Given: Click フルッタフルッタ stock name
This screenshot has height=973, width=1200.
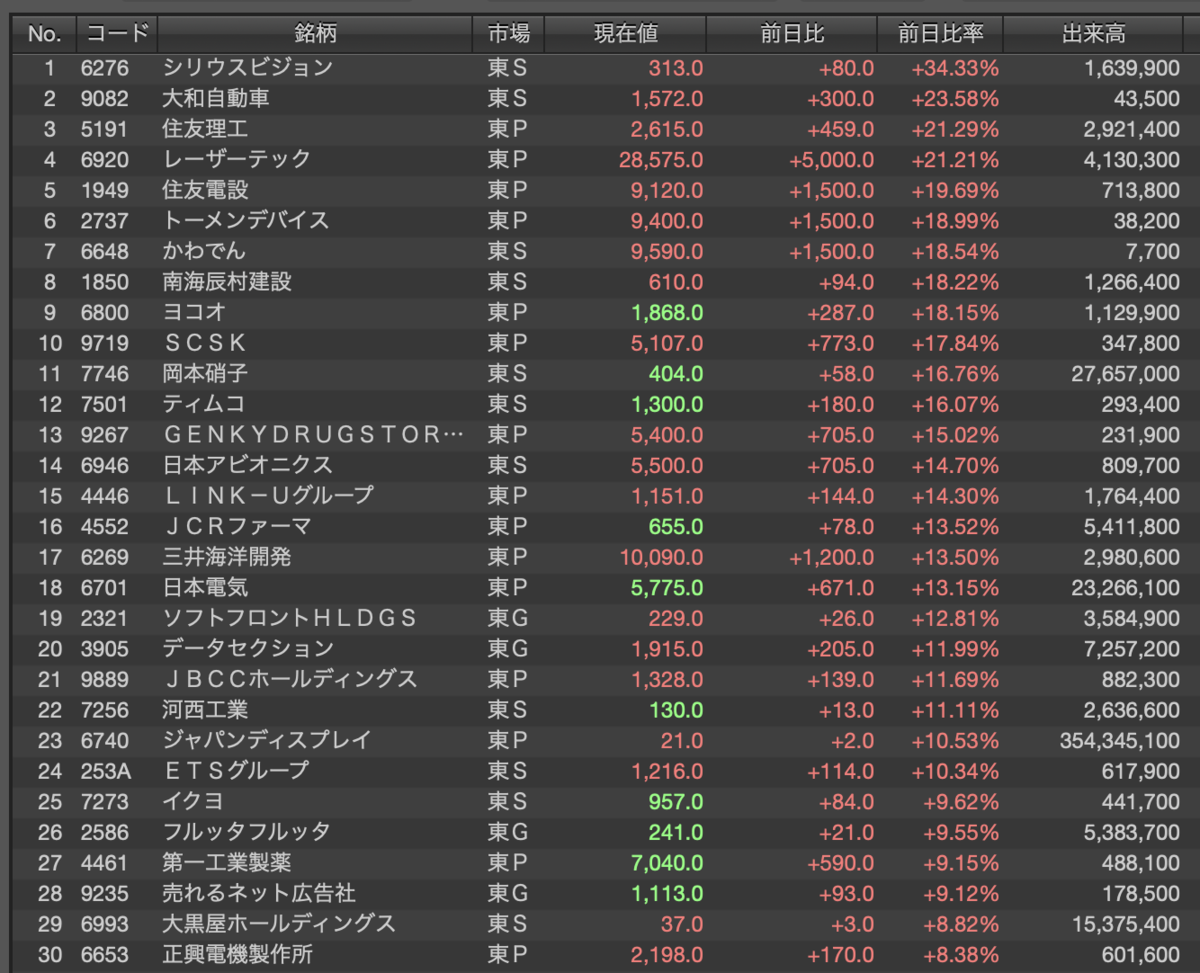Looking at the screenshot, I should click(246, 831).
